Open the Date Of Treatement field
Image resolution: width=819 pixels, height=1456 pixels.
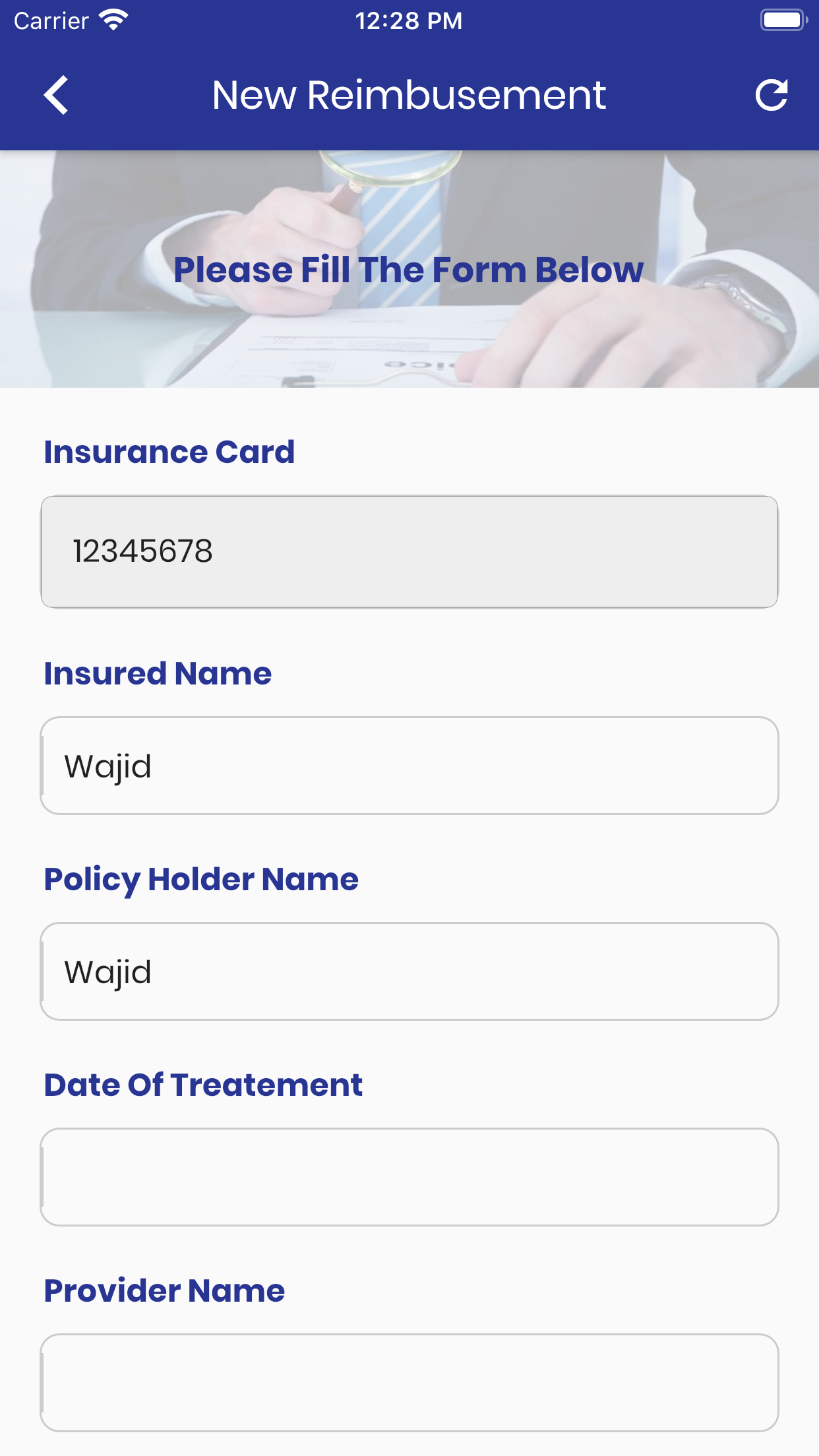click(409, 1177)
